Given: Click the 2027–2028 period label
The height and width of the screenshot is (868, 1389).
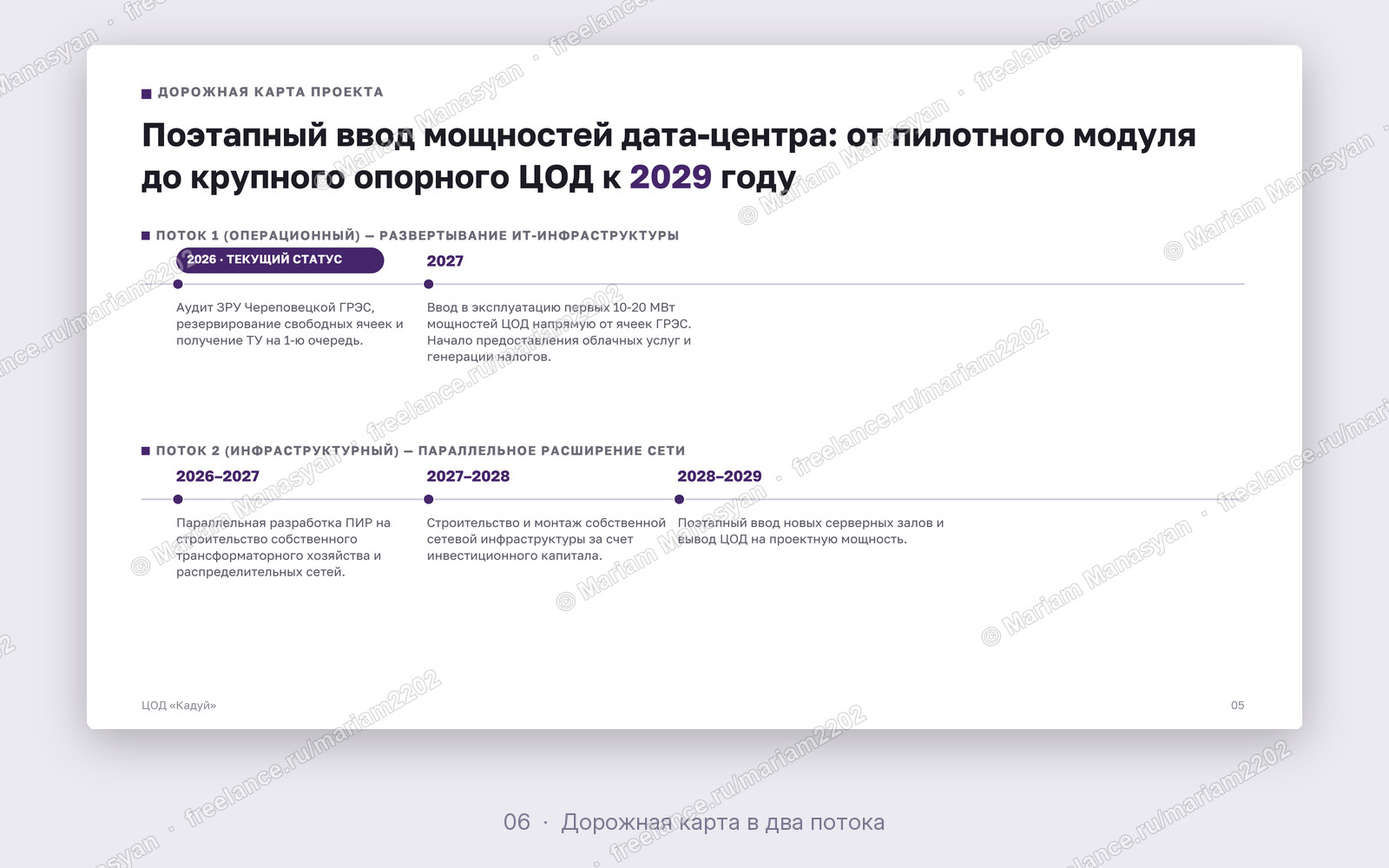Looking at the screenshot, I should [x=468, y=477].
